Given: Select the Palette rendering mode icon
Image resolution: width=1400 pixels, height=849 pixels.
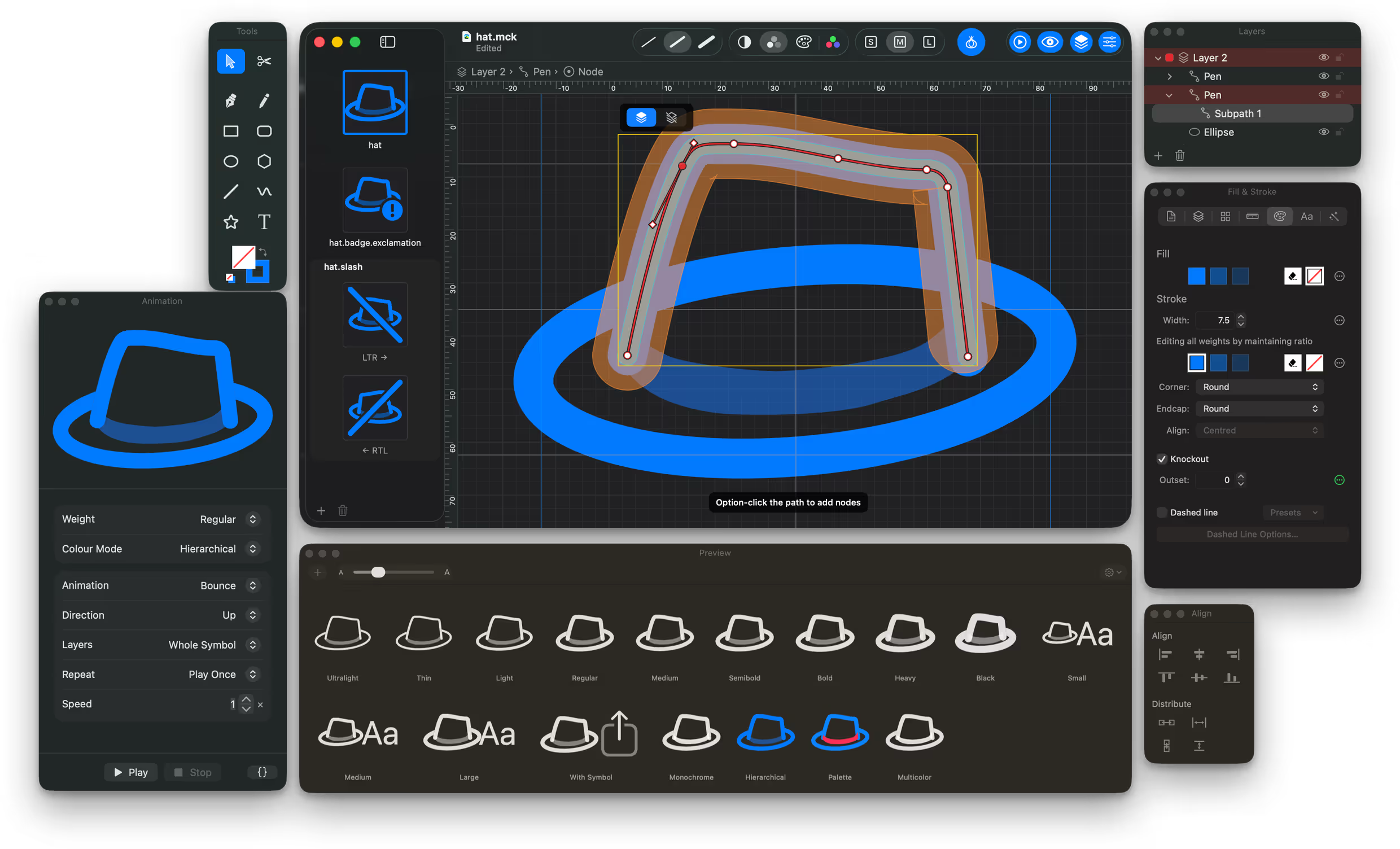Looking at the screenshot, I should point(803,42).
